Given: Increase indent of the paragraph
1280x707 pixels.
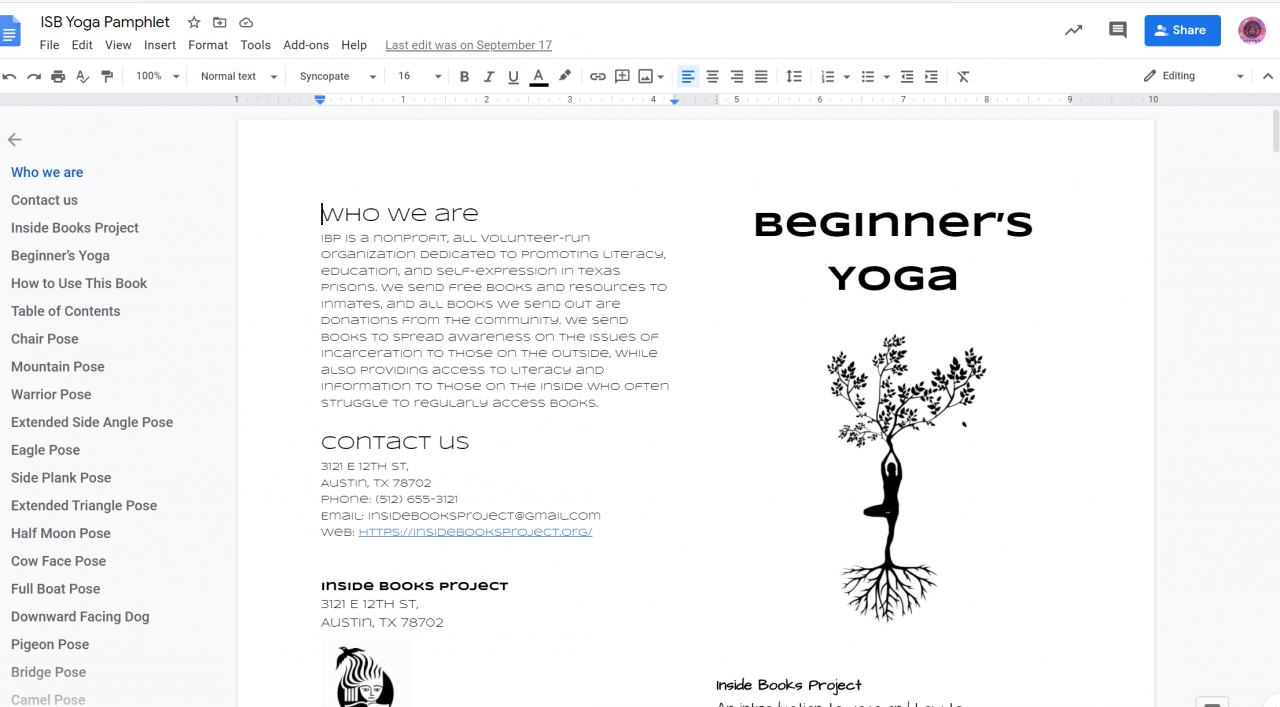Looking at the screenshot, I should 931,77.
